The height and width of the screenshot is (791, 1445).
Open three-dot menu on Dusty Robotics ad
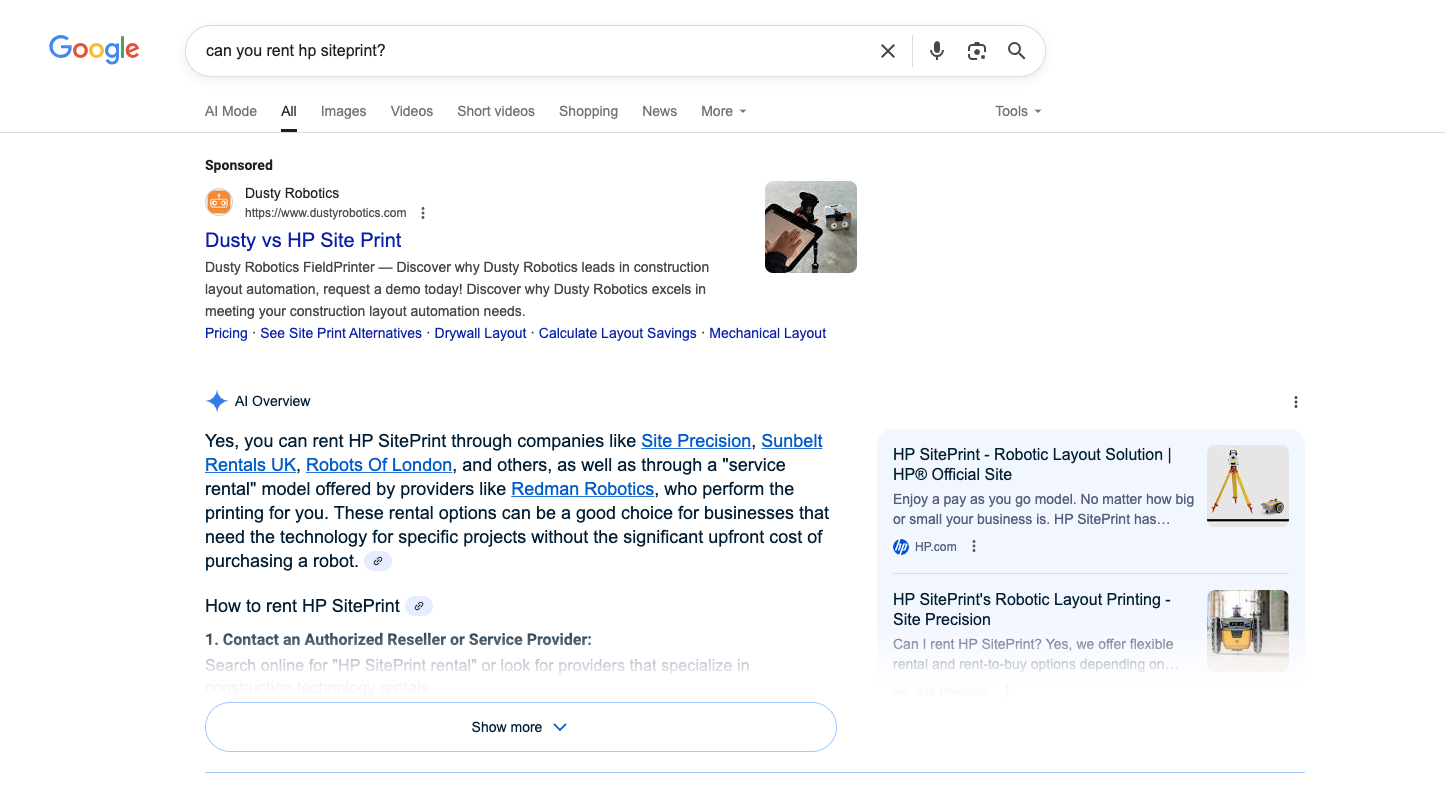(423, 212)
